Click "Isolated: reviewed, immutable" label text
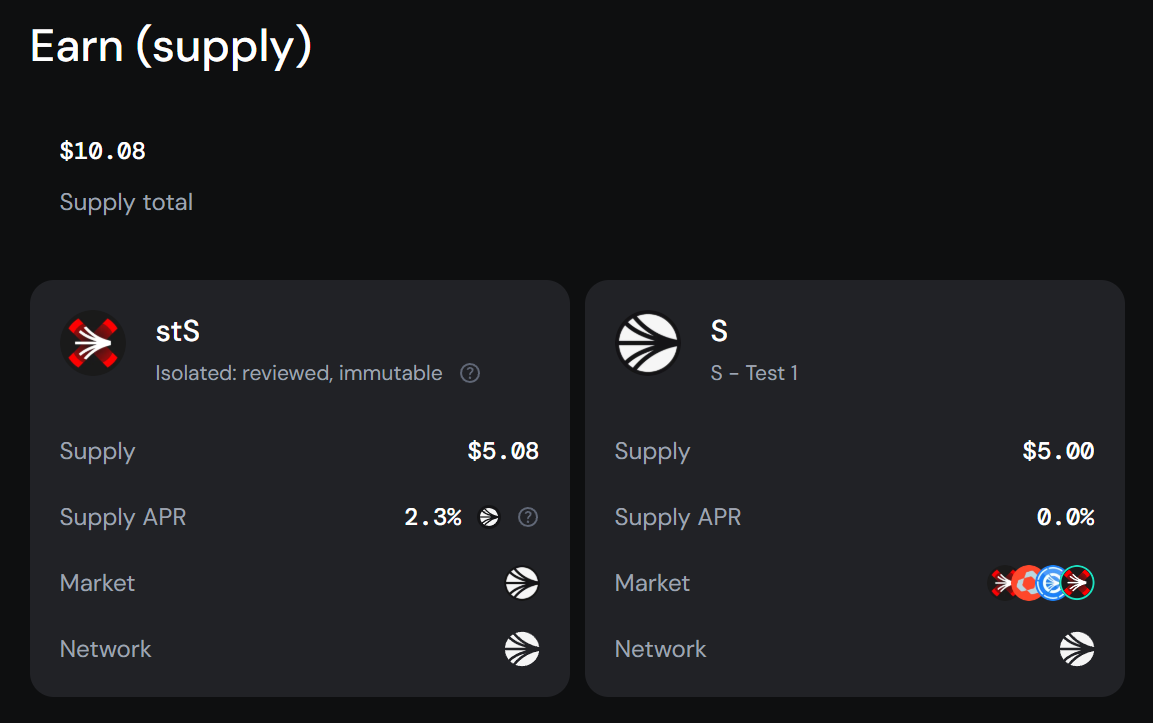The image size is (1153, 723). pos(299,373)
